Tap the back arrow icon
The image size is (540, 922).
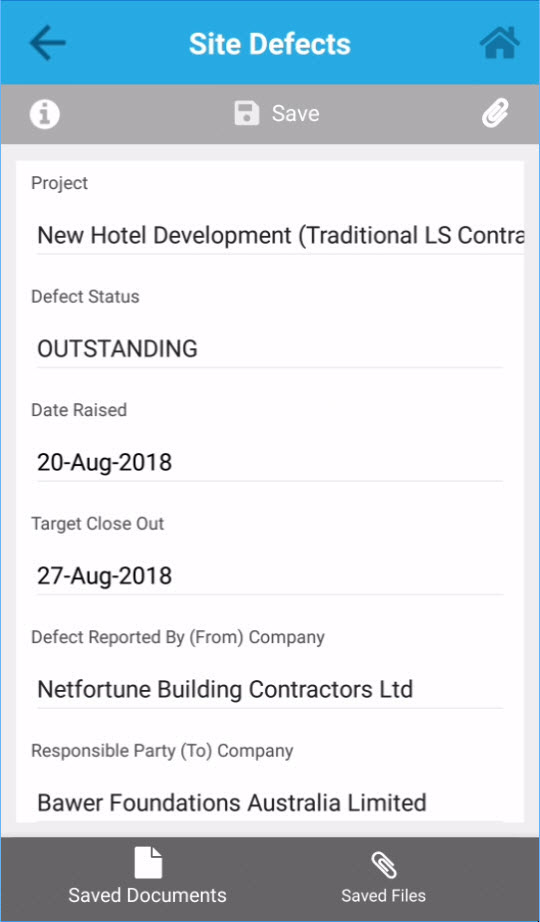coord(48,43)
